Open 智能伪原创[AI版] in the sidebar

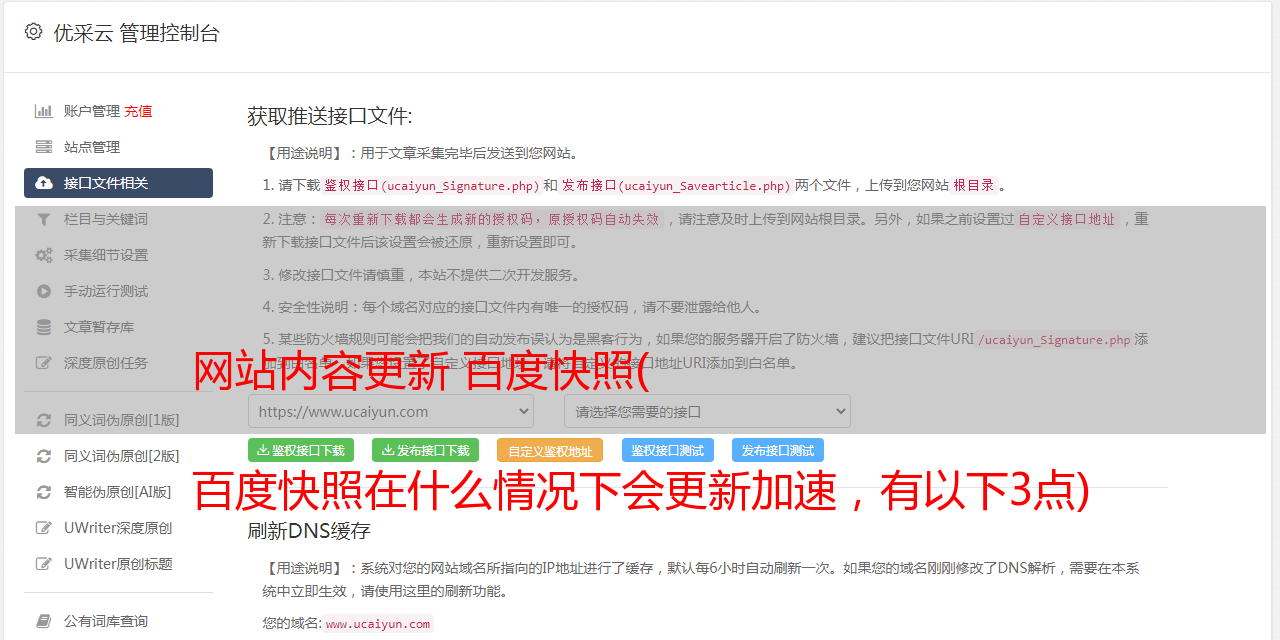(118, 492)
